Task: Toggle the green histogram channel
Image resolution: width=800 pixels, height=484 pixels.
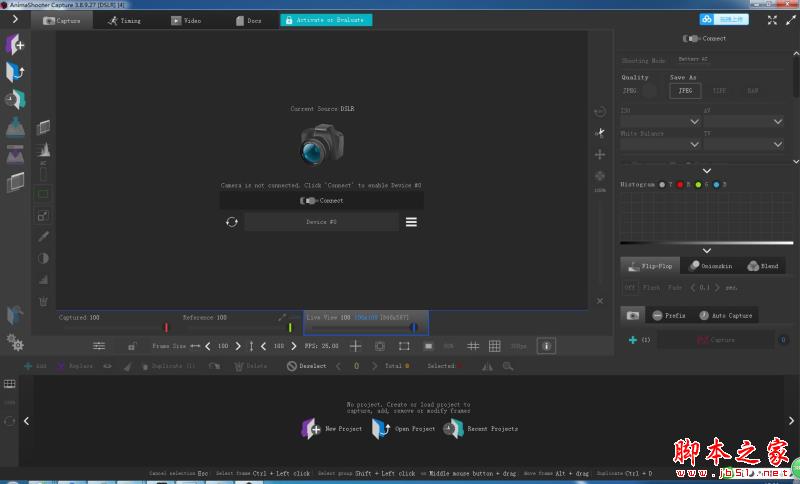Action: pos(698,185)
